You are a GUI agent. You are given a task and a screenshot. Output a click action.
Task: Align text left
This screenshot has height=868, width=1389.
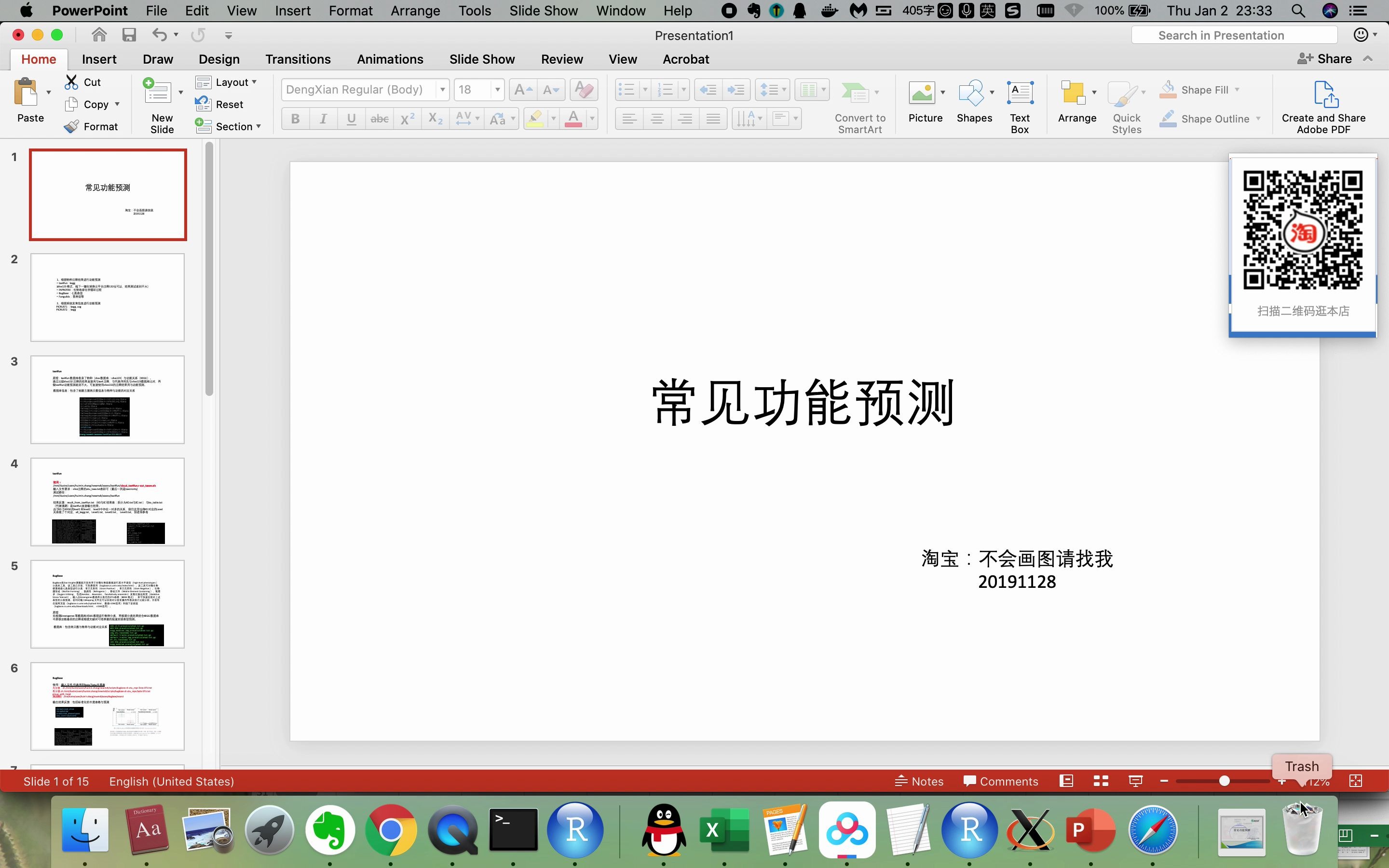pos(629,119)
